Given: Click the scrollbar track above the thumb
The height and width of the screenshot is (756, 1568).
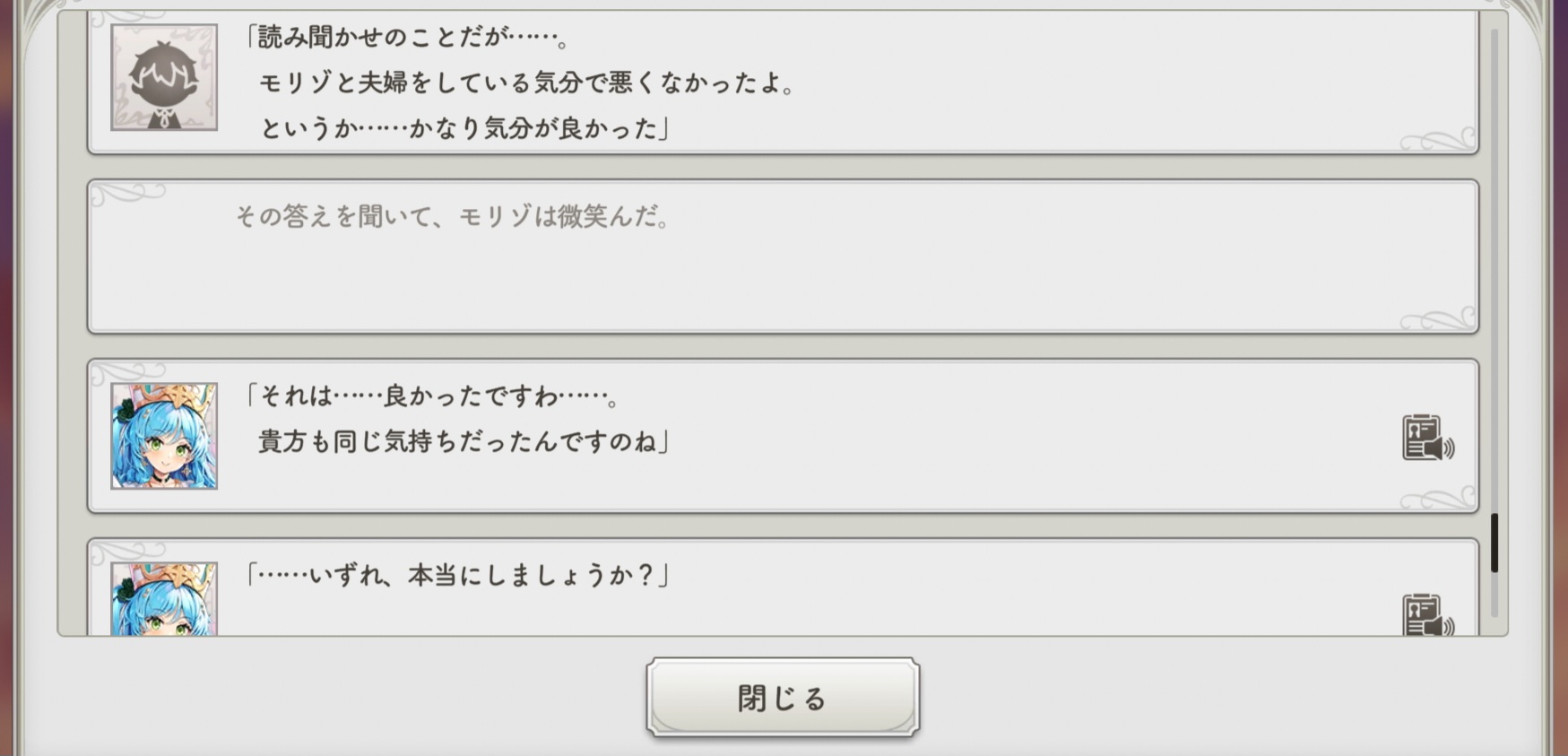Looking at the screenshot, I should click(x=1494, y=269).
